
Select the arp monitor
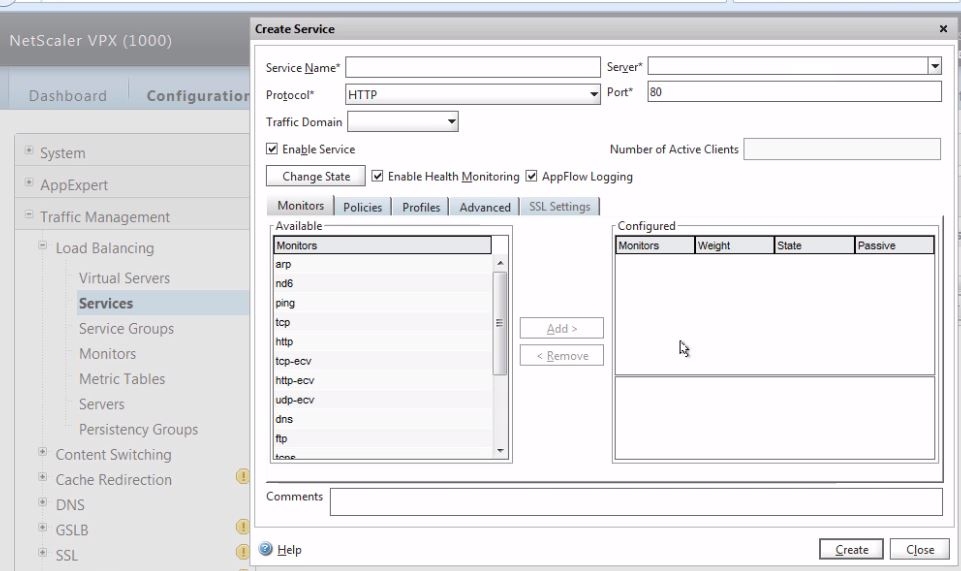pos(382,264)
